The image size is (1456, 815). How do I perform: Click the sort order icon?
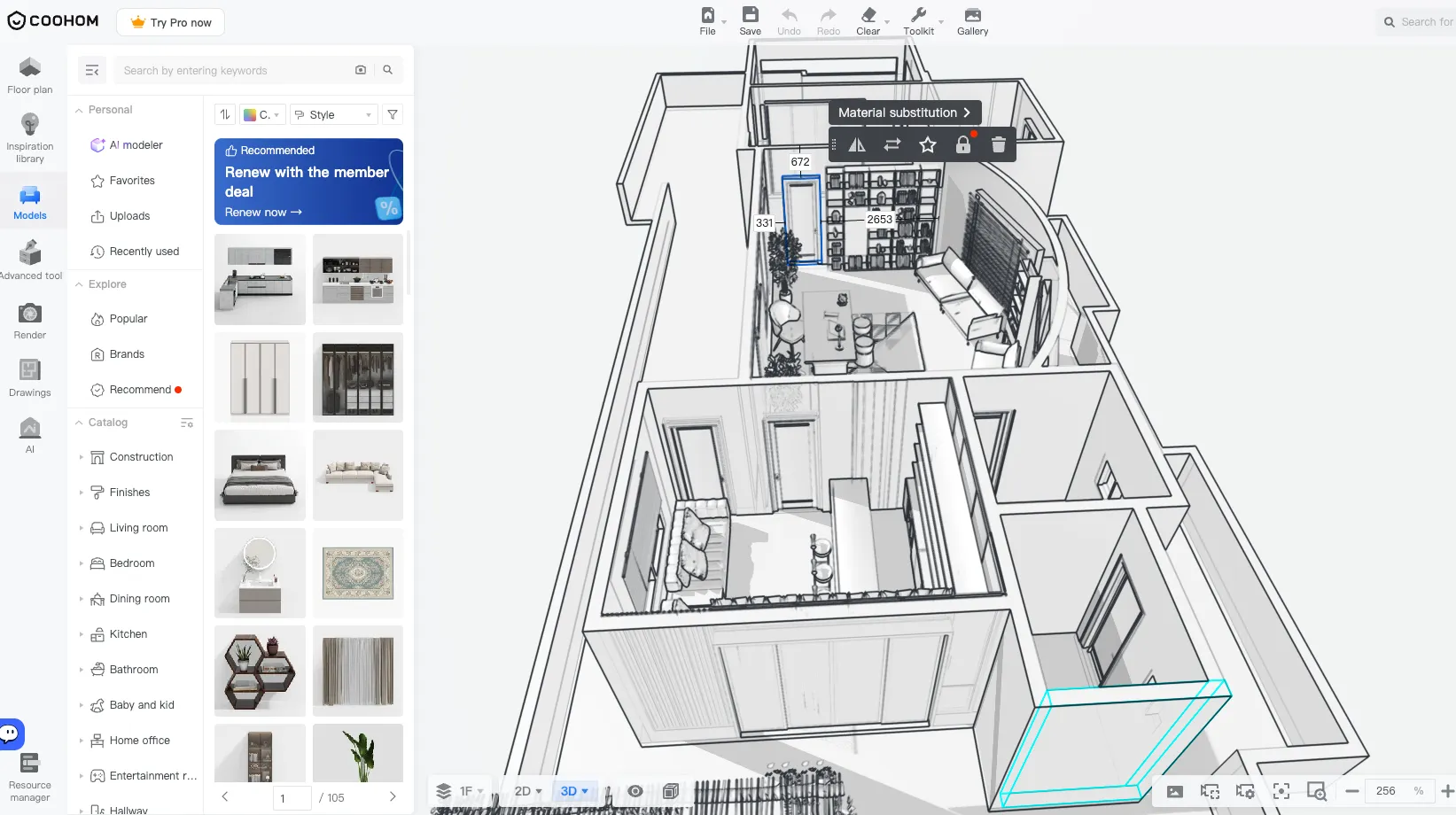pos(225,114)
